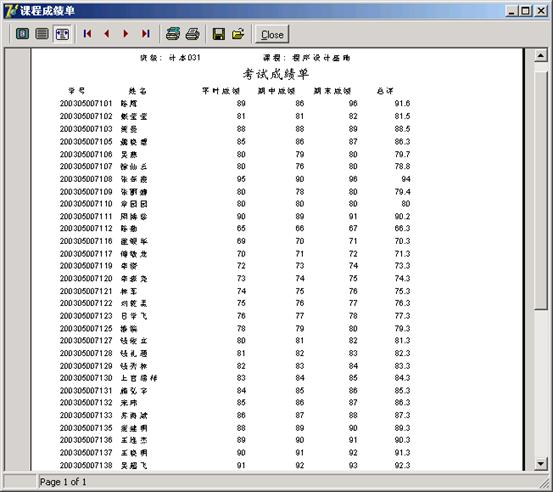Image resolution: width=553 pixels, height=492 pixels.
Task: Click the total score 91.6
Action: [402, 103]
